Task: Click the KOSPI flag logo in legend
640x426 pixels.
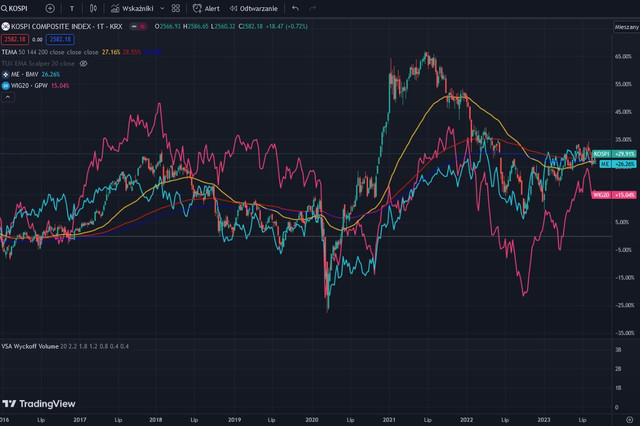Action: tap(5, 27)
